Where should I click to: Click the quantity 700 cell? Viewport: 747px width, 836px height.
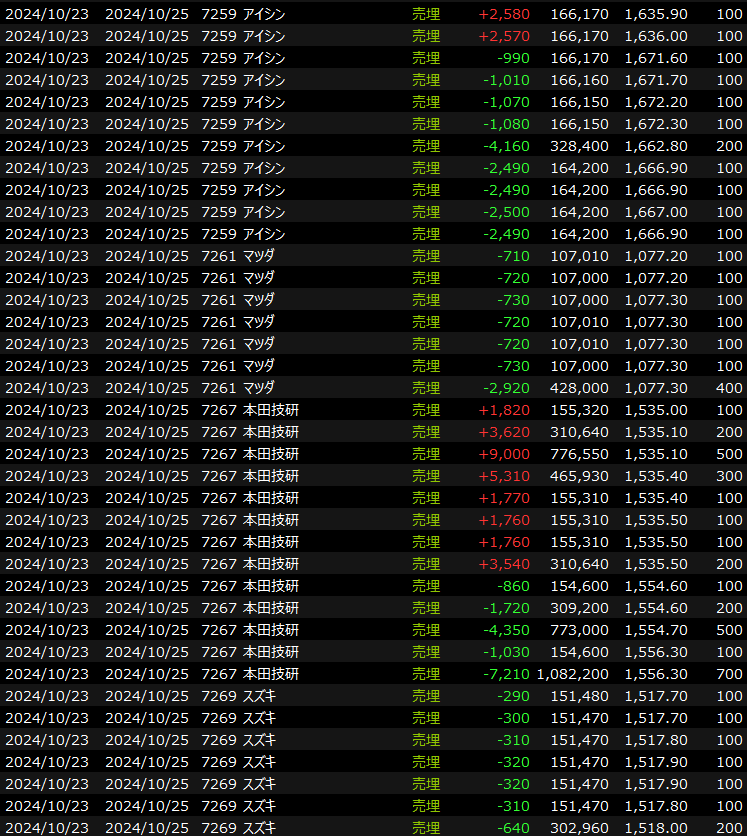coord(729,674)
